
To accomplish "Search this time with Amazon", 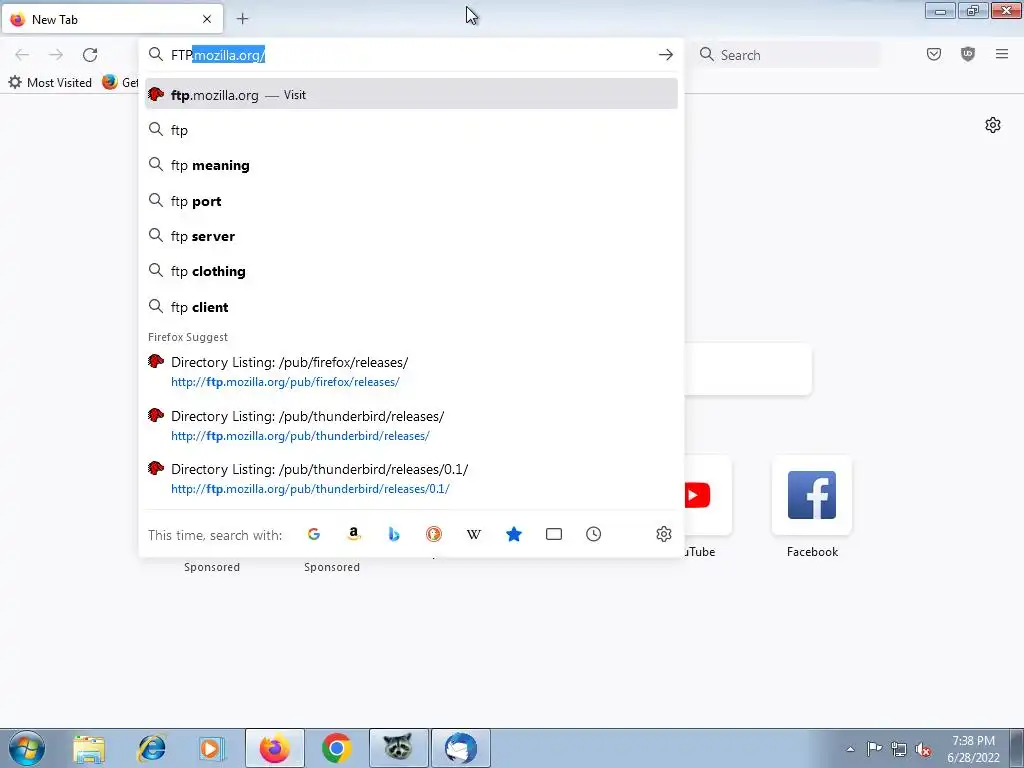I will (354, 534).
